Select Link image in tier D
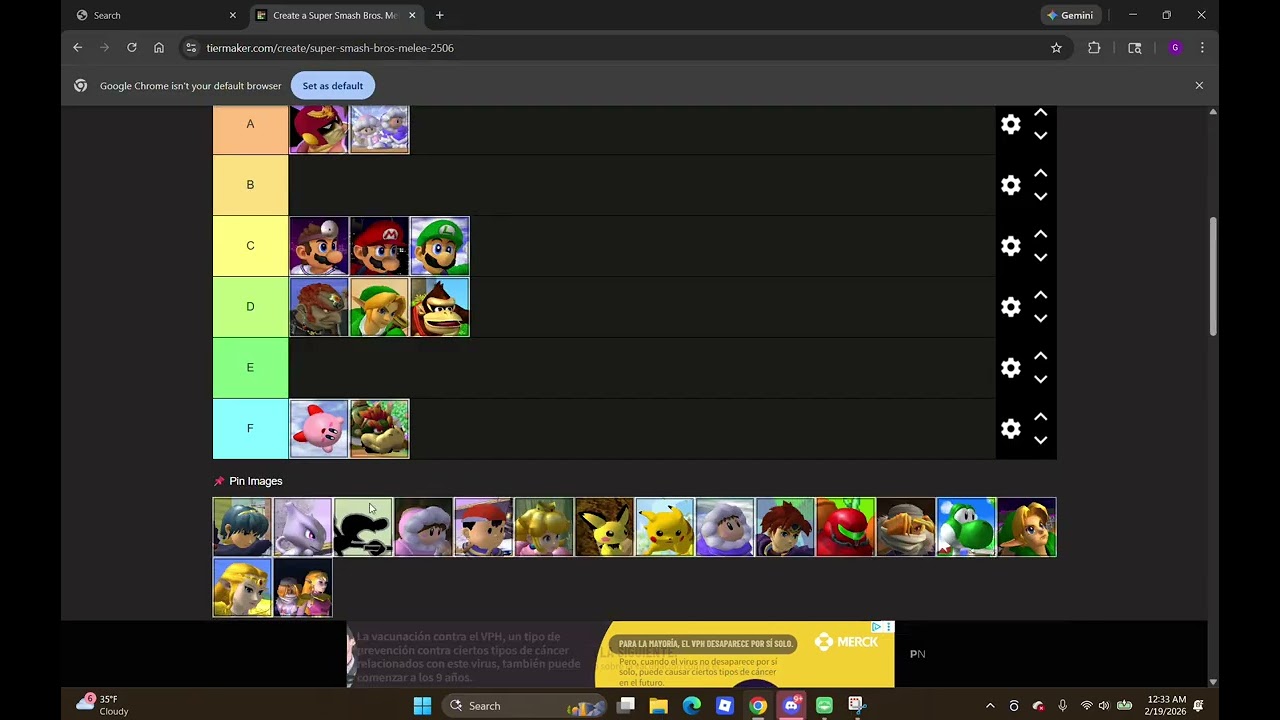This screenshot has width=1280, height=720. pos(379,307)
